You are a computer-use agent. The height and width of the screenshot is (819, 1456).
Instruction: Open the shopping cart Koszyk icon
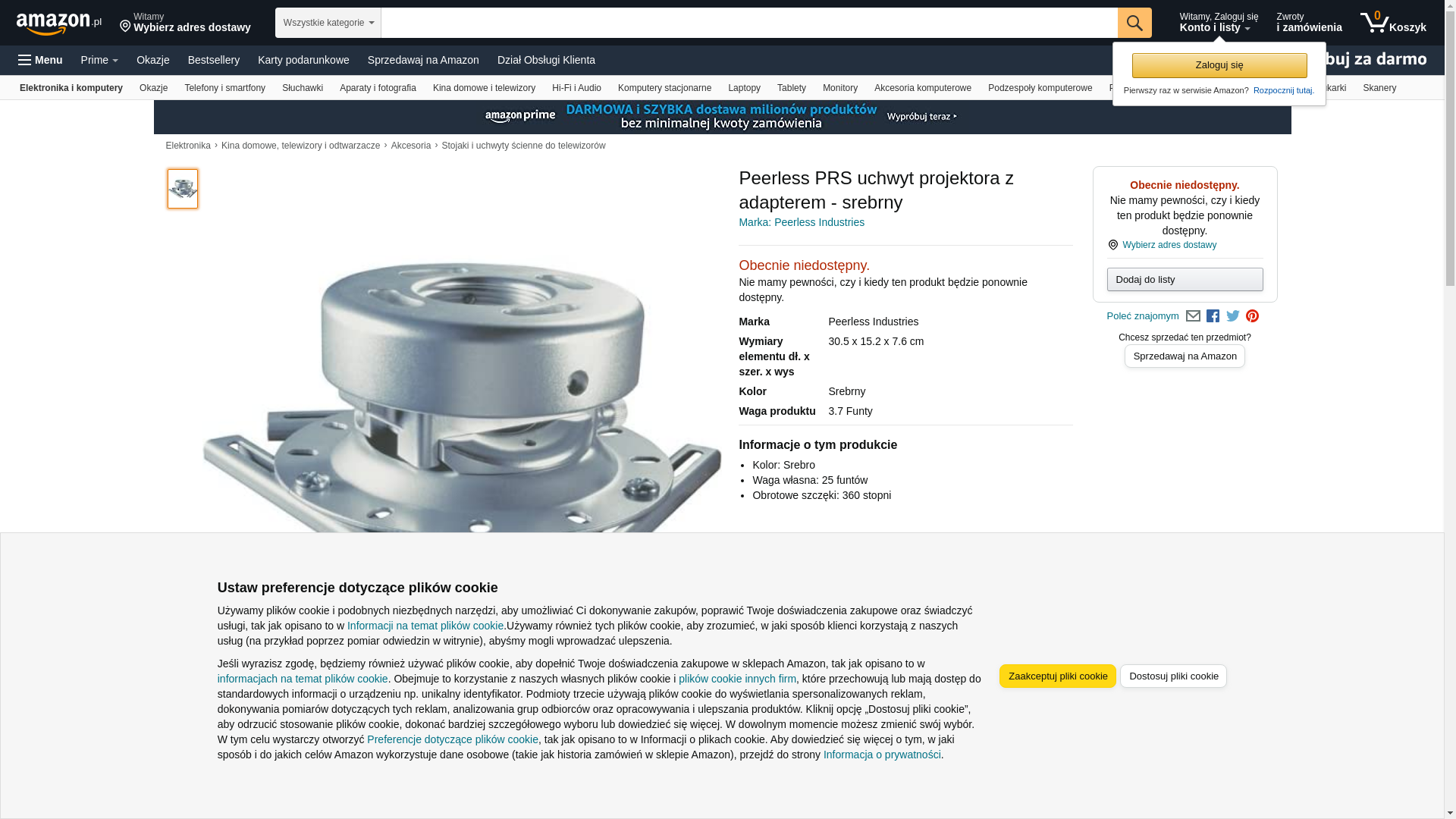pos(1393,23)
